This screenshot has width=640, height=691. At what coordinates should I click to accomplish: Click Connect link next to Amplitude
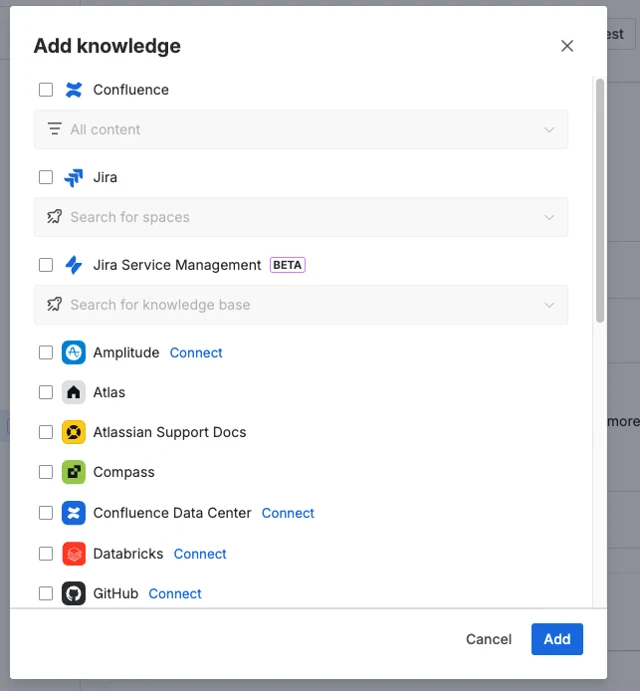tap(196, 353)
